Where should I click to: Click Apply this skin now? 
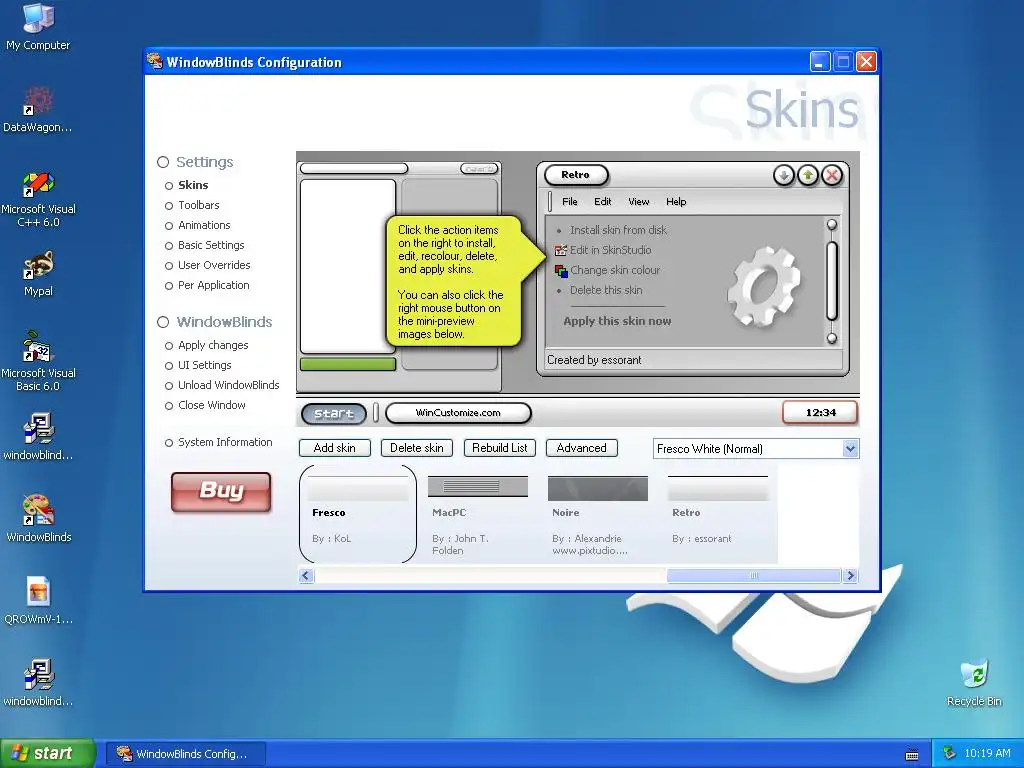coord(617,321)
